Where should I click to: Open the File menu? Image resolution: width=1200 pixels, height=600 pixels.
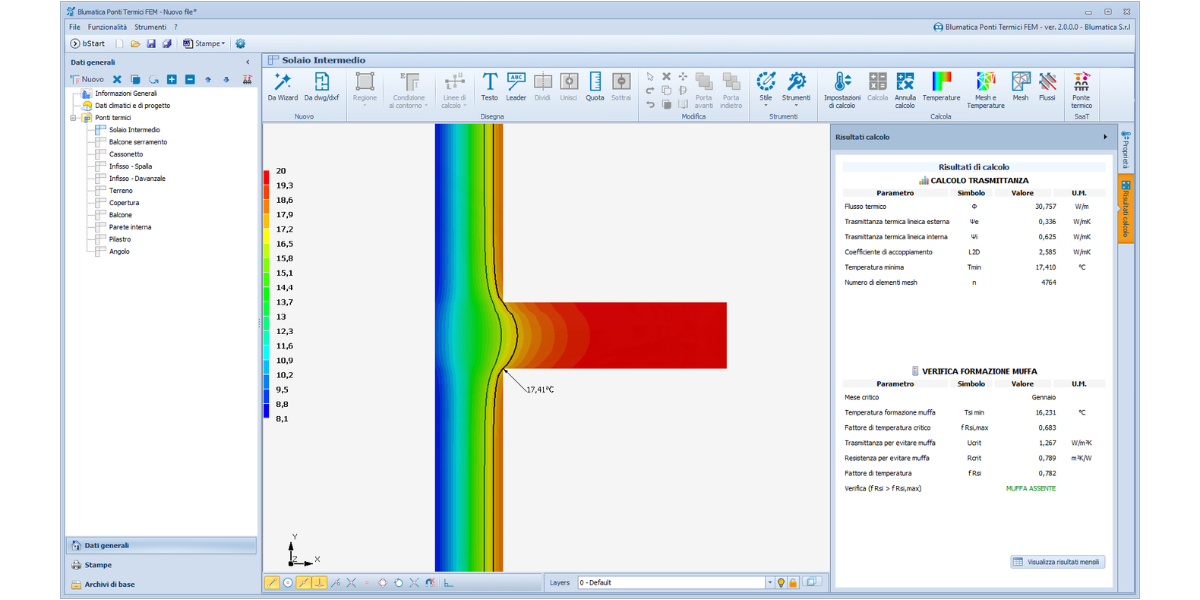tap(75, 27)
